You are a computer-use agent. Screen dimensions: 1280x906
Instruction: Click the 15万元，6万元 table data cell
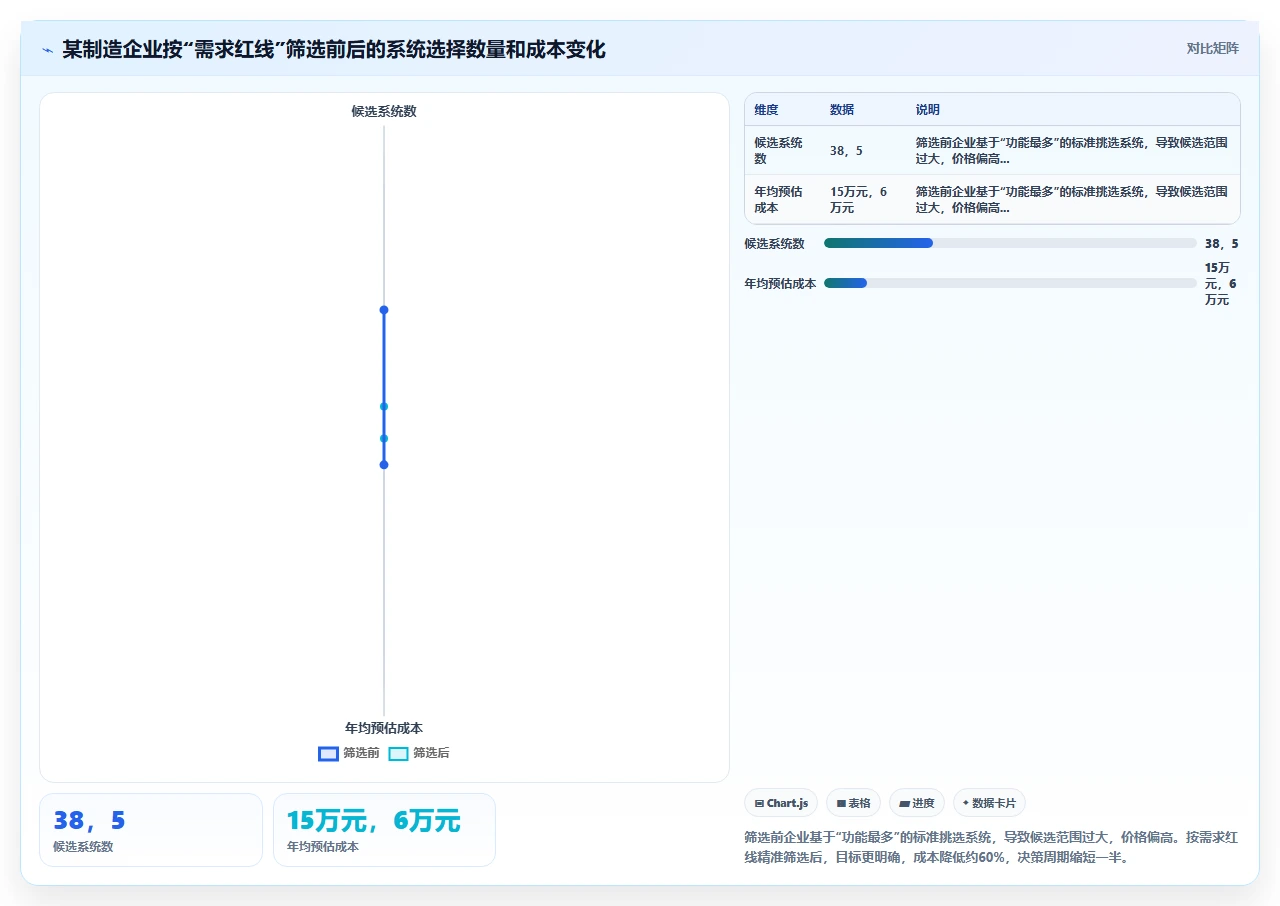[864, 199]
